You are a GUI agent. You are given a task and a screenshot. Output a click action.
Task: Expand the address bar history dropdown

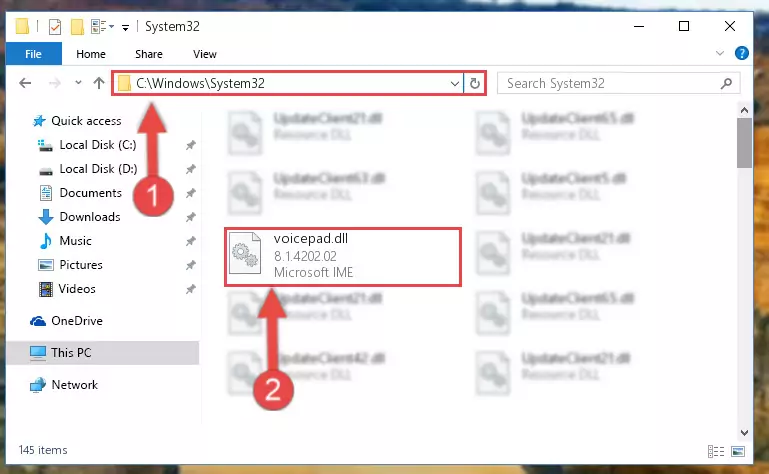(455, 83)
